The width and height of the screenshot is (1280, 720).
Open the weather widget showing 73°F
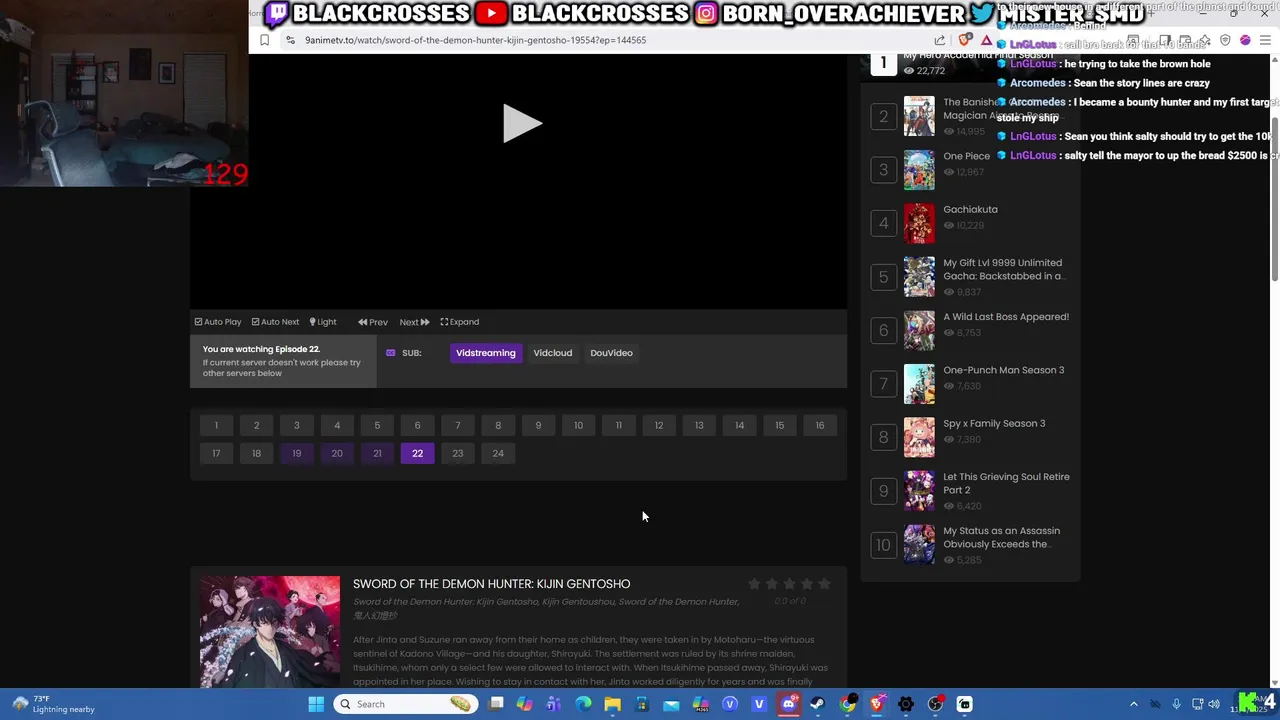coord(55,704)
